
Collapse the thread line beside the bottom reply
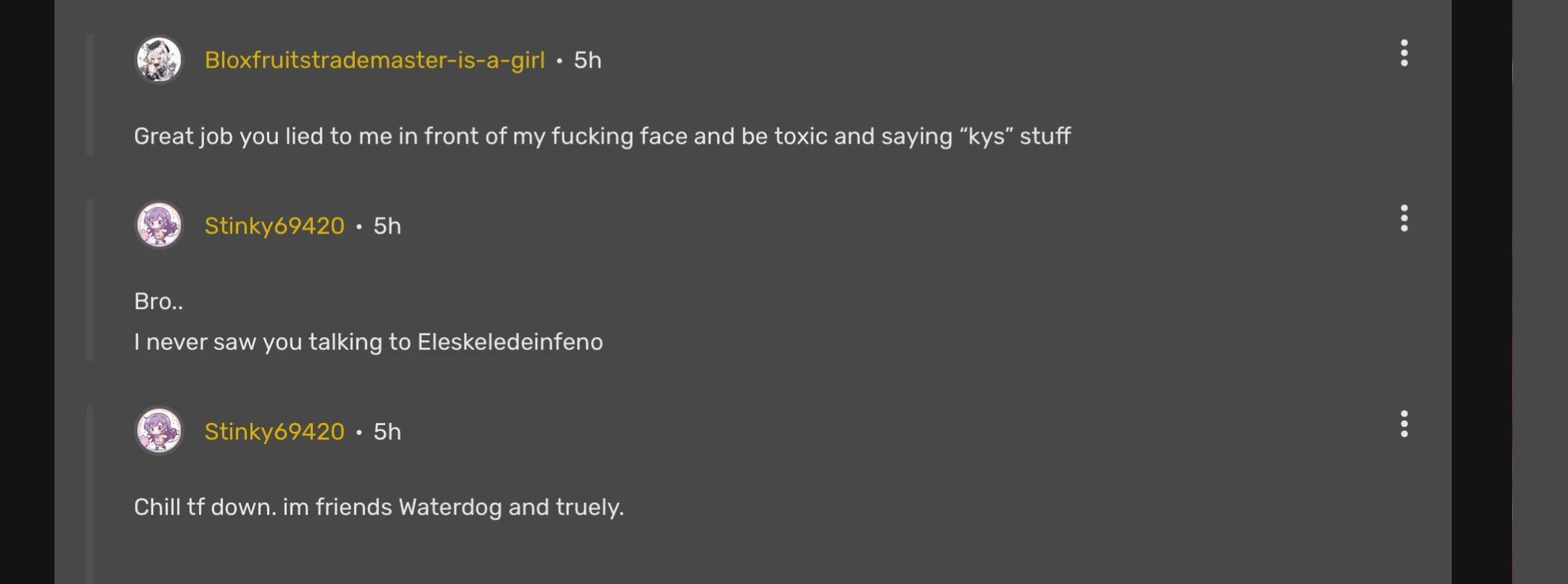(89, 493)
